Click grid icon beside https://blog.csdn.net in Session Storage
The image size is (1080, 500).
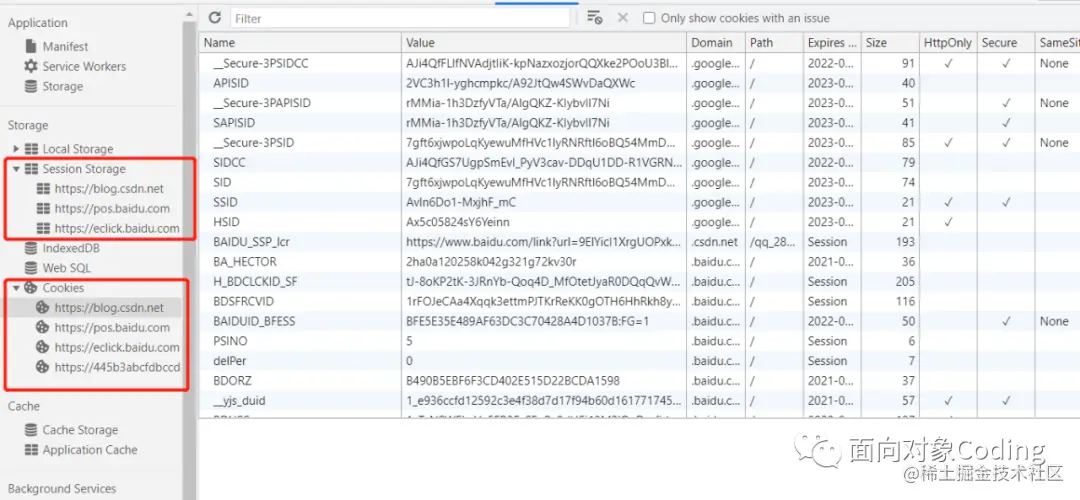click(x=43, y=189)
